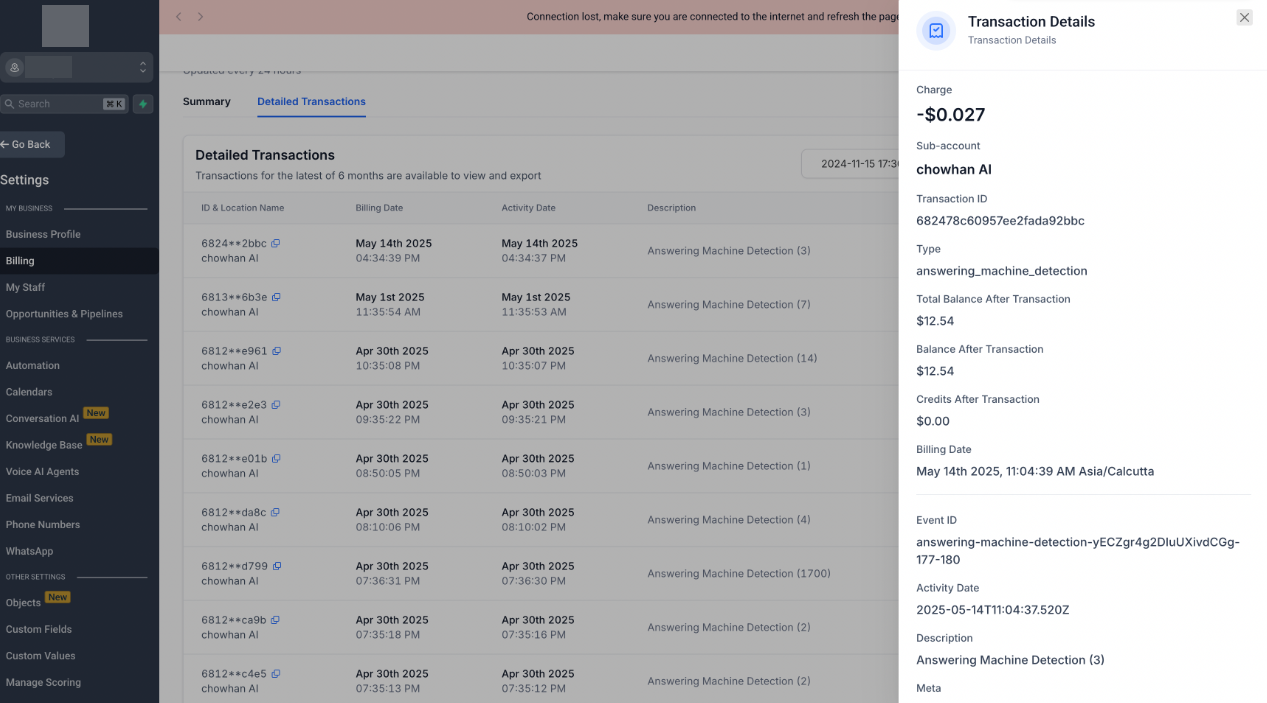Screen dimensions: 1267x703
Task: Open WhatsApp settings
Action: [30, 551]
